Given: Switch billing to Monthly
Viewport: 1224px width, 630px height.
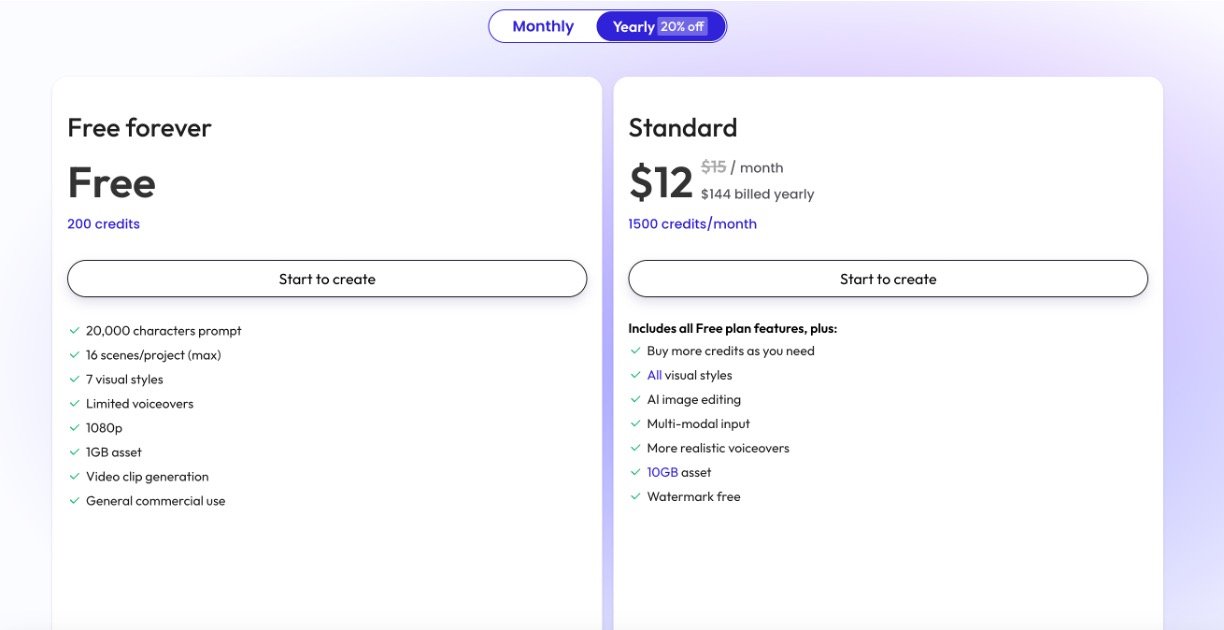Looking at the screenshot, I should pos(543,27).
